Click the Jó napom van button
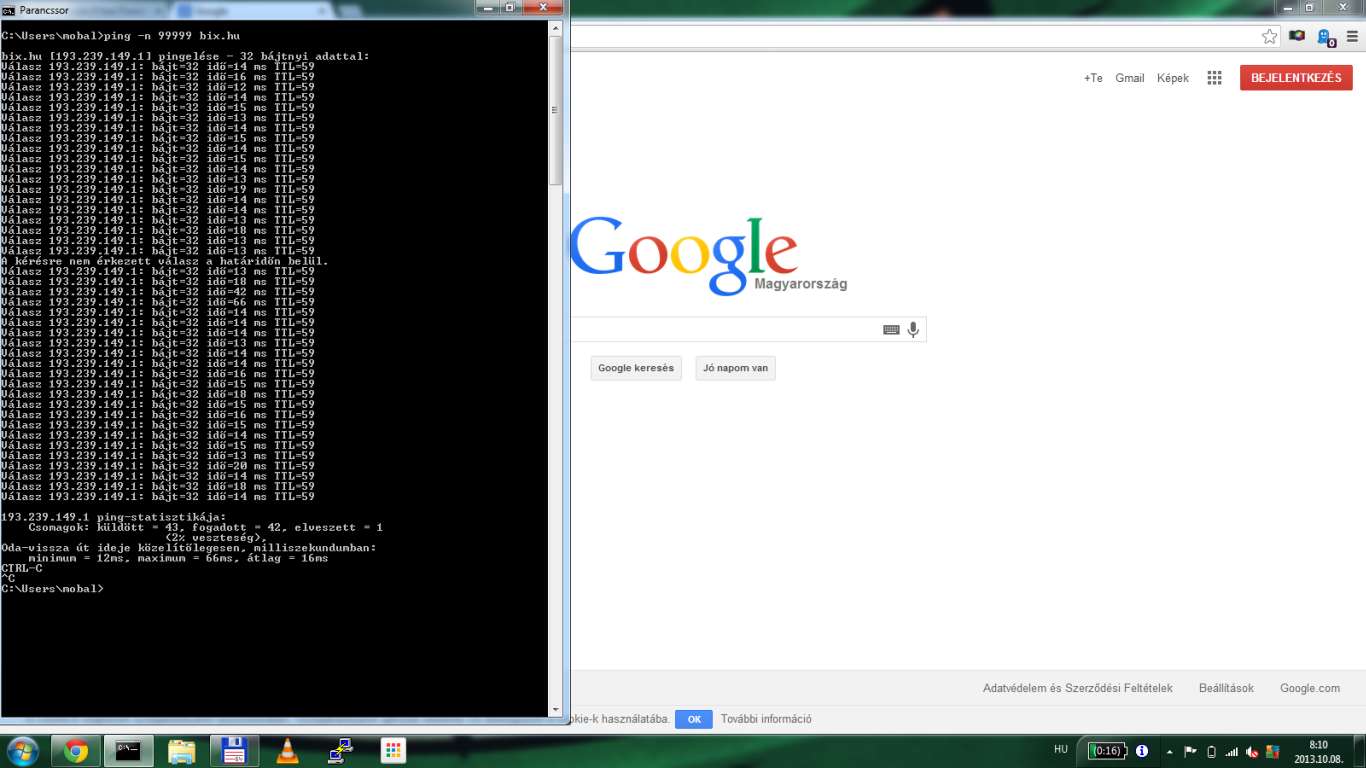The width and height of the screenshot is (1366, 768). 735,368
